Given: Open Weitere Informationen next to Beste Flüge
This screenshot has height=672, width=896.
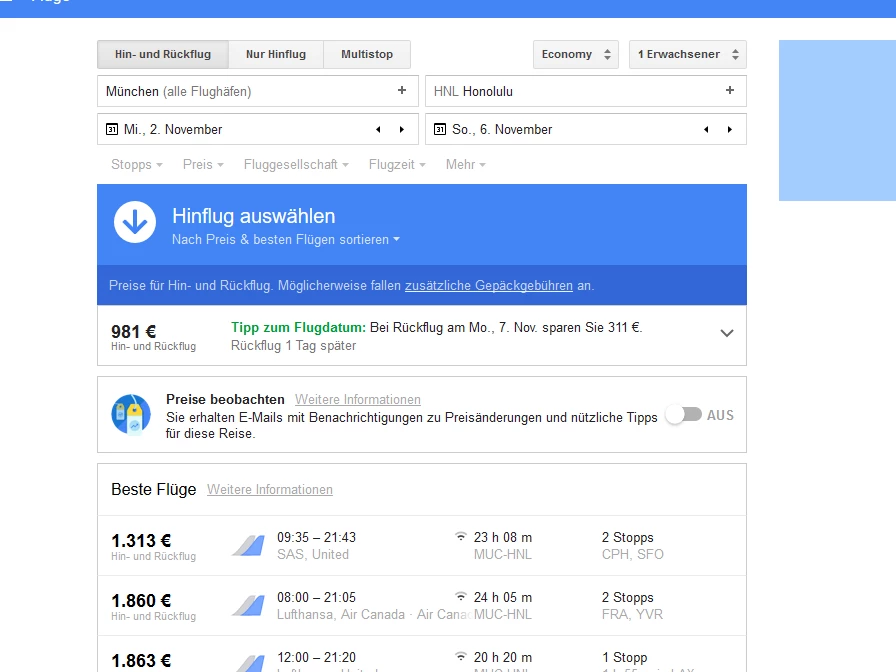Looking at the screenshot, I should [x=270, y=490].
